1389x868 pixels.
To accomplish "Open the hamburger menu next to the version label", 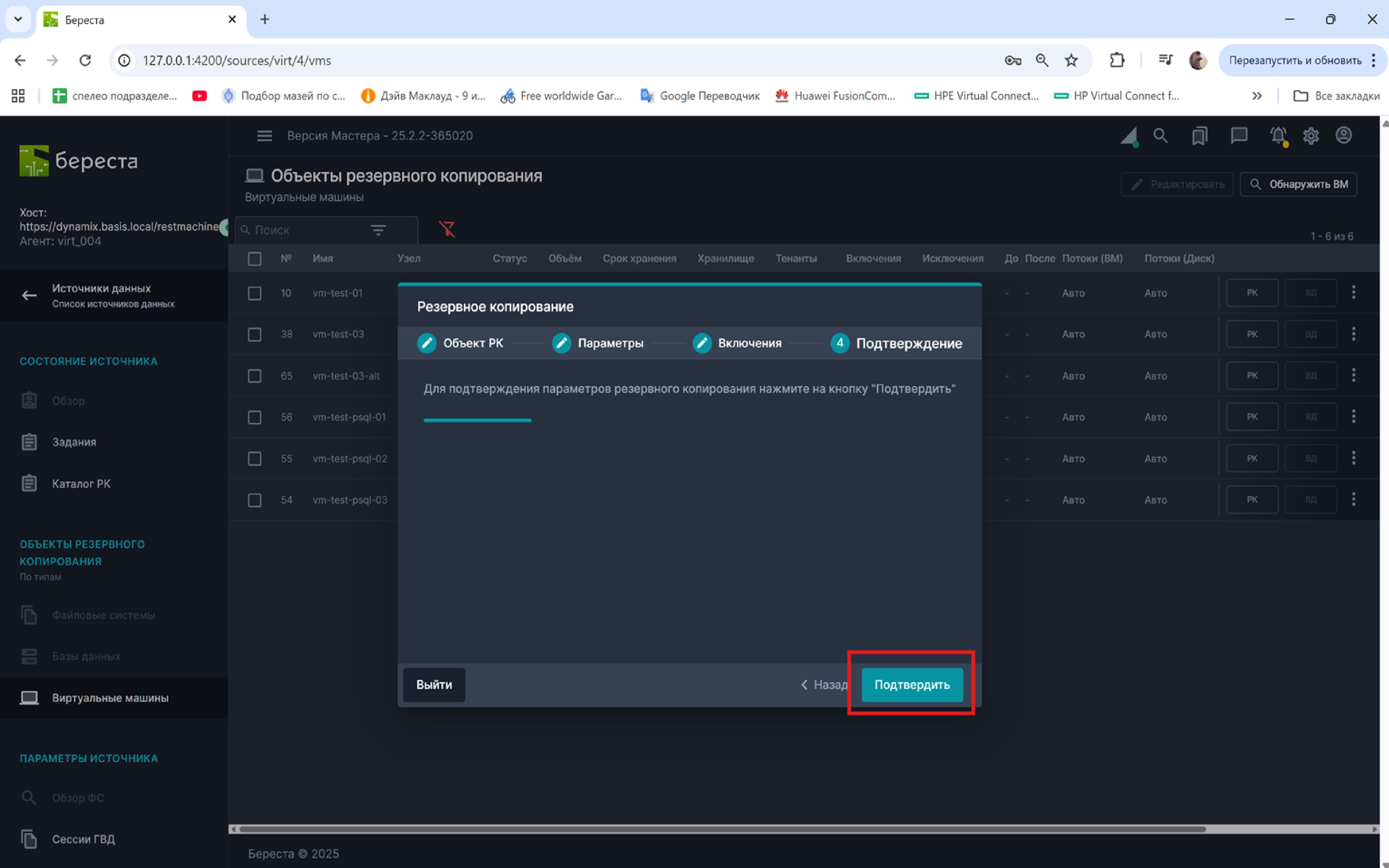I will [x=264, y=136].
